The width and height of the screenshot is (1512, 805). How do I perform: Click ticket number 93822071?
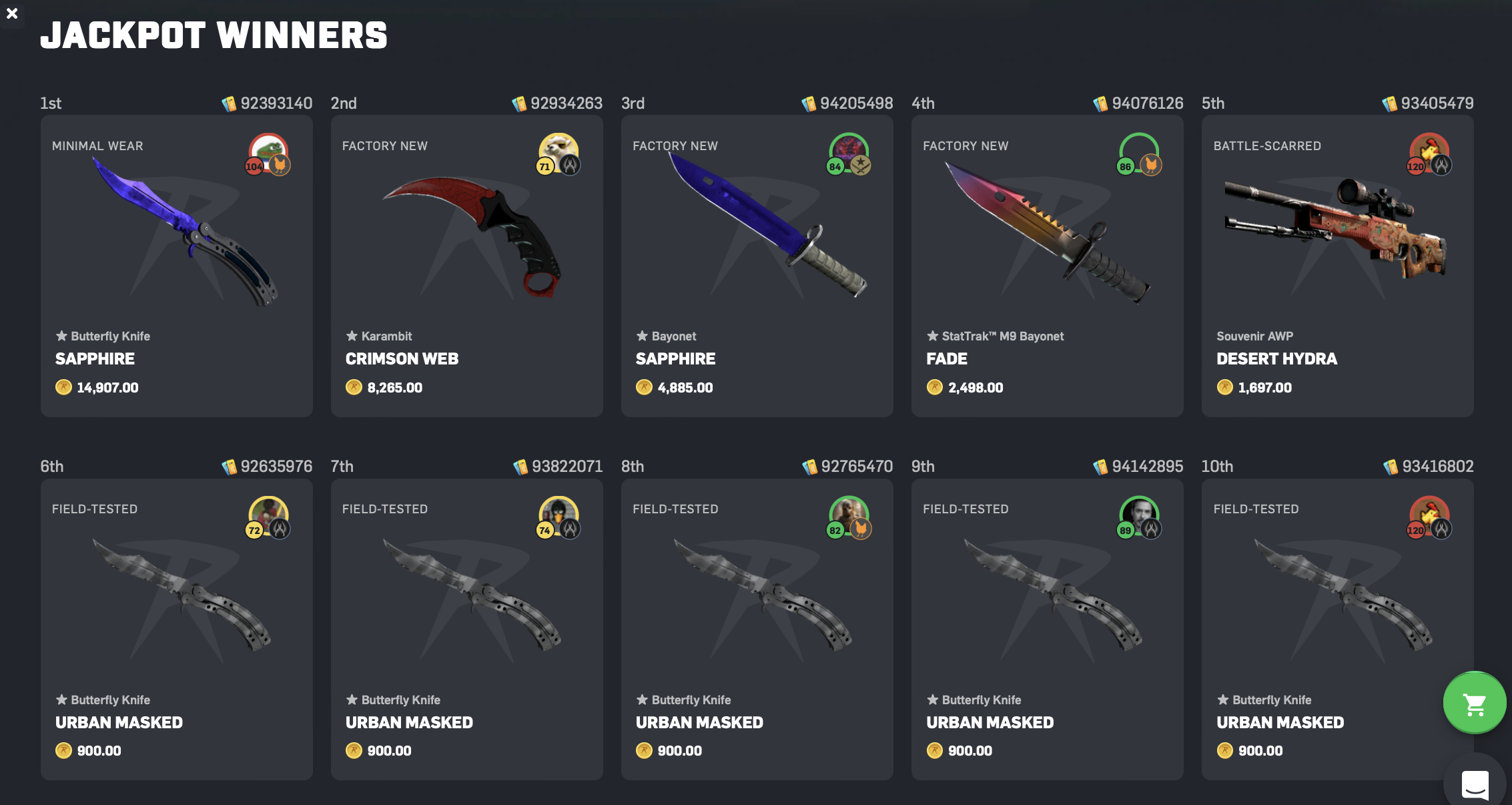tap(566, 467)
